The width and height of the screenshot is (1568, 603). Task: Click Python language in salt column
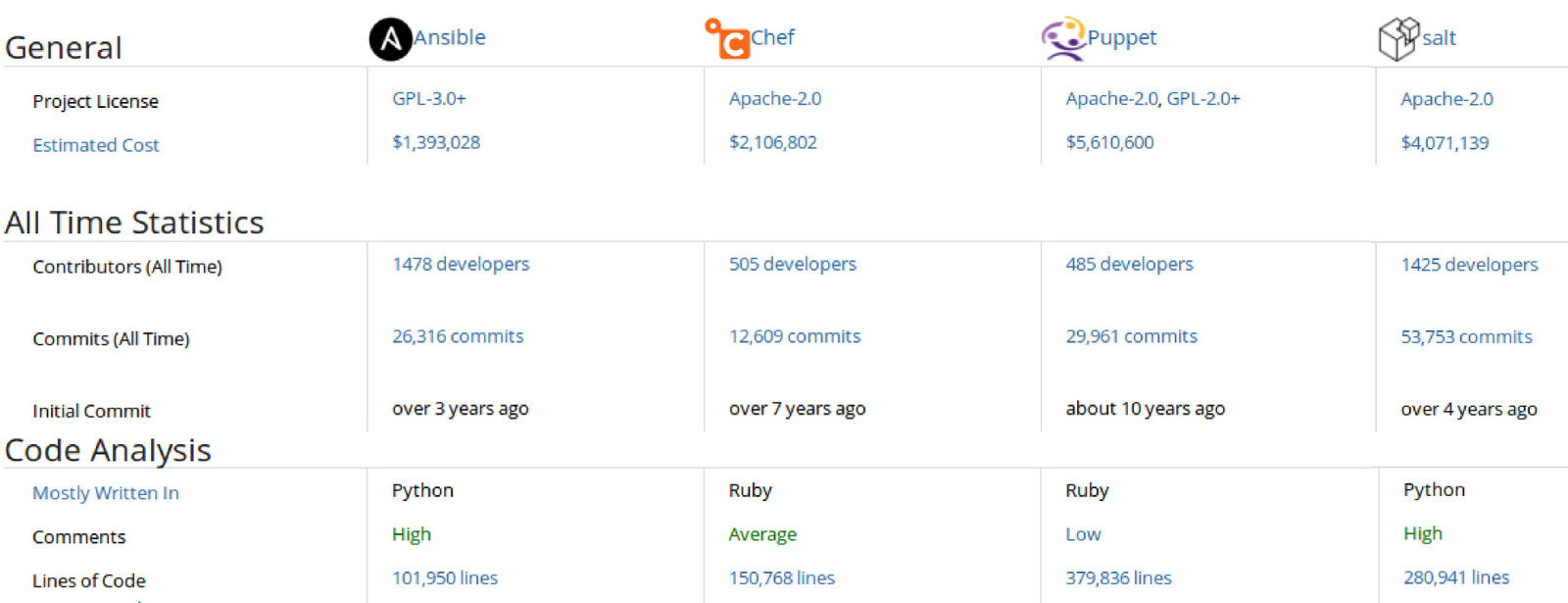coord(1434,490)
